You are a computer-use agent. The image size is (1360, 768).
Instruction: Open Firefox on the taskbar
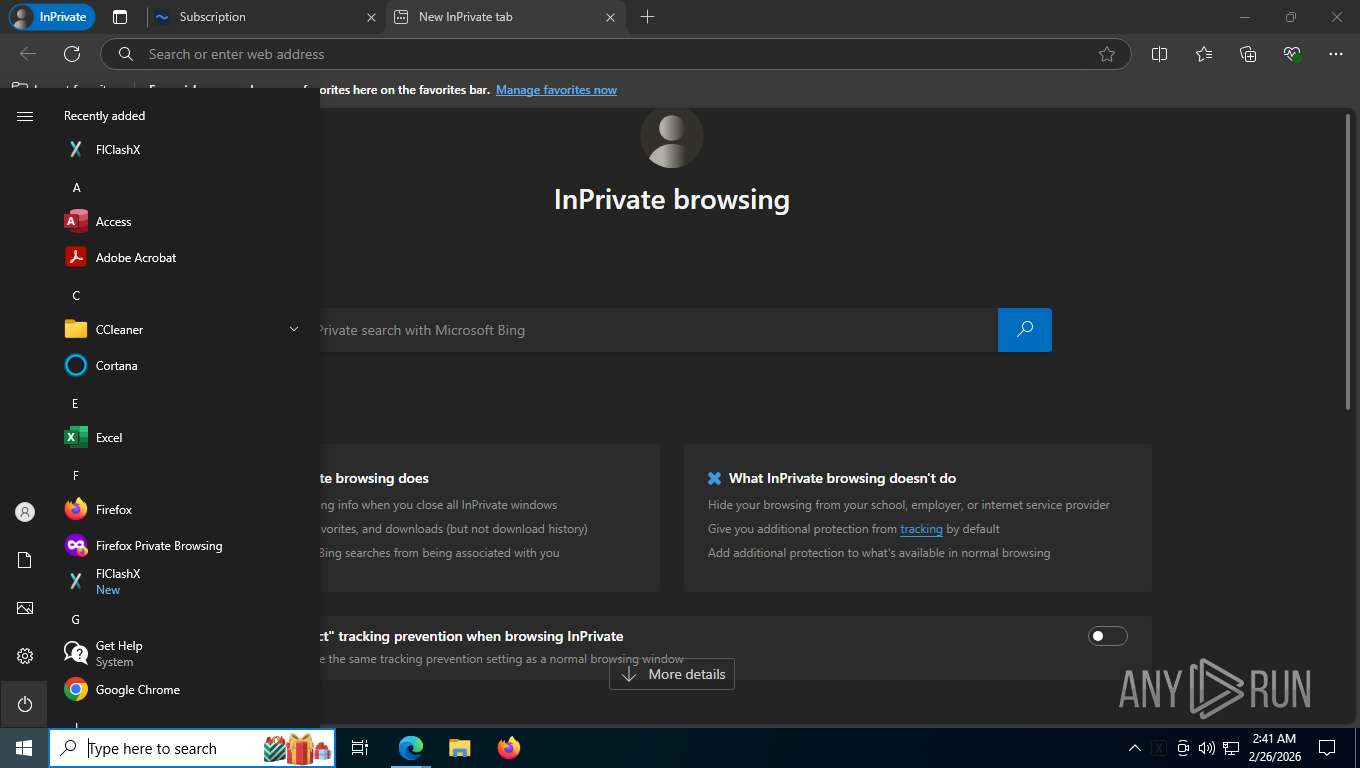click(509, 748)
